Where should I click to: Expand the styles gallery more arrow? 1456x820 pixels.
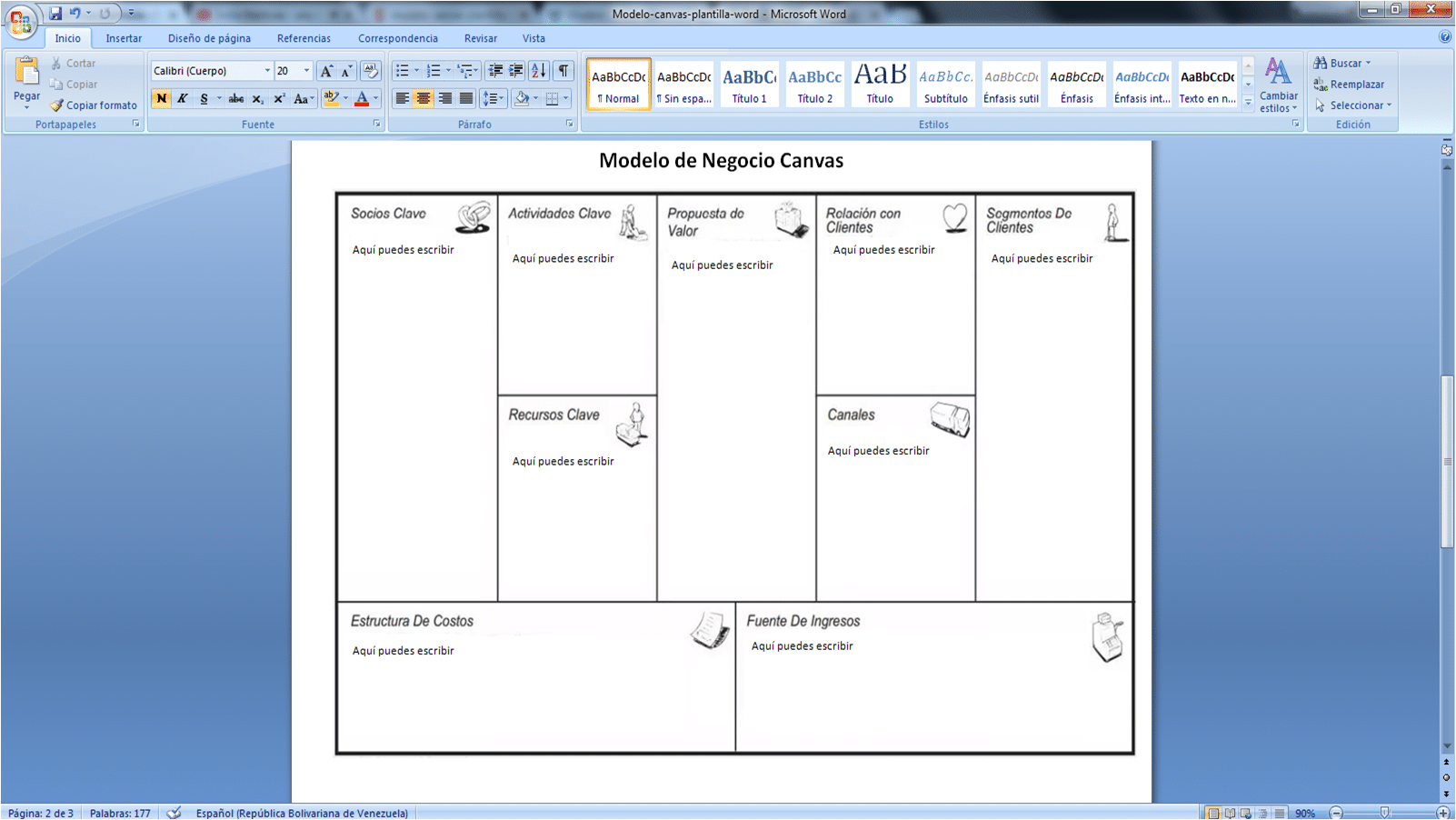click(x=1248, y=104)
